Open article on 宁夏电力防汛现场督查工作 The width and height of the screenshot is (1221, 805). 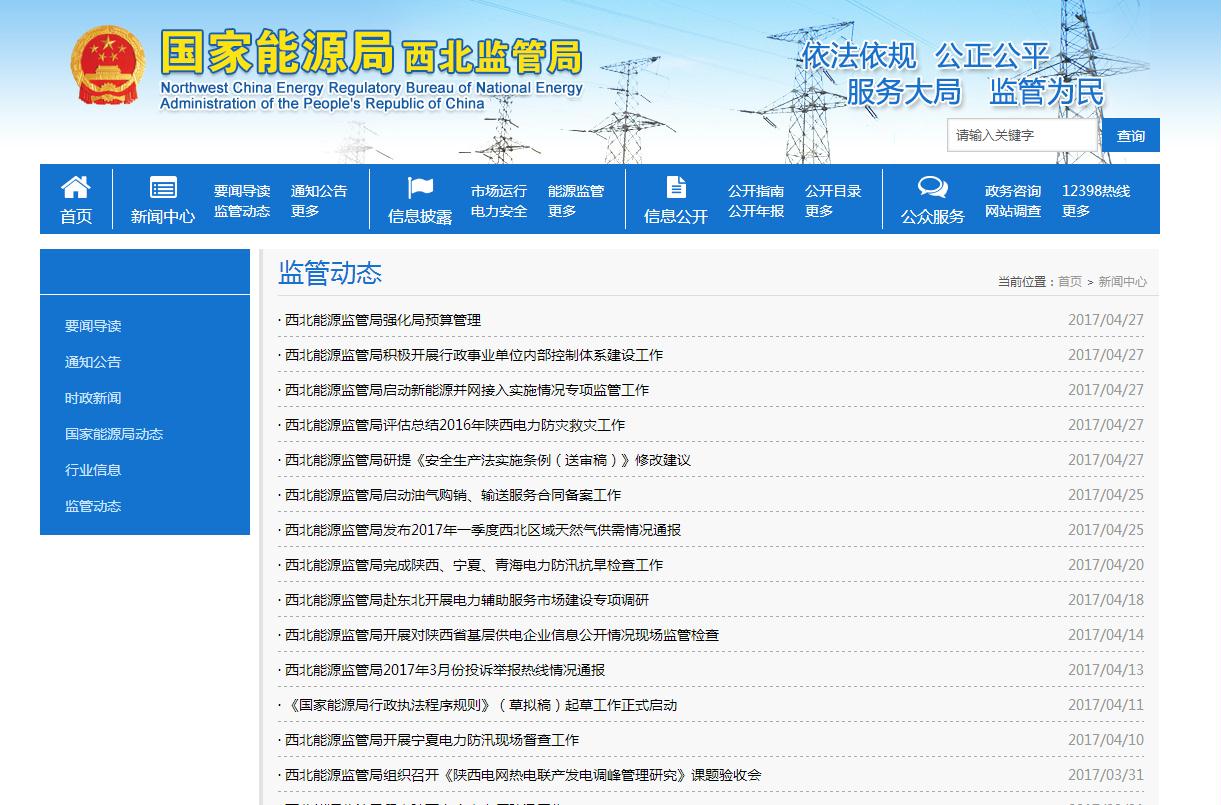pos(432,740)
